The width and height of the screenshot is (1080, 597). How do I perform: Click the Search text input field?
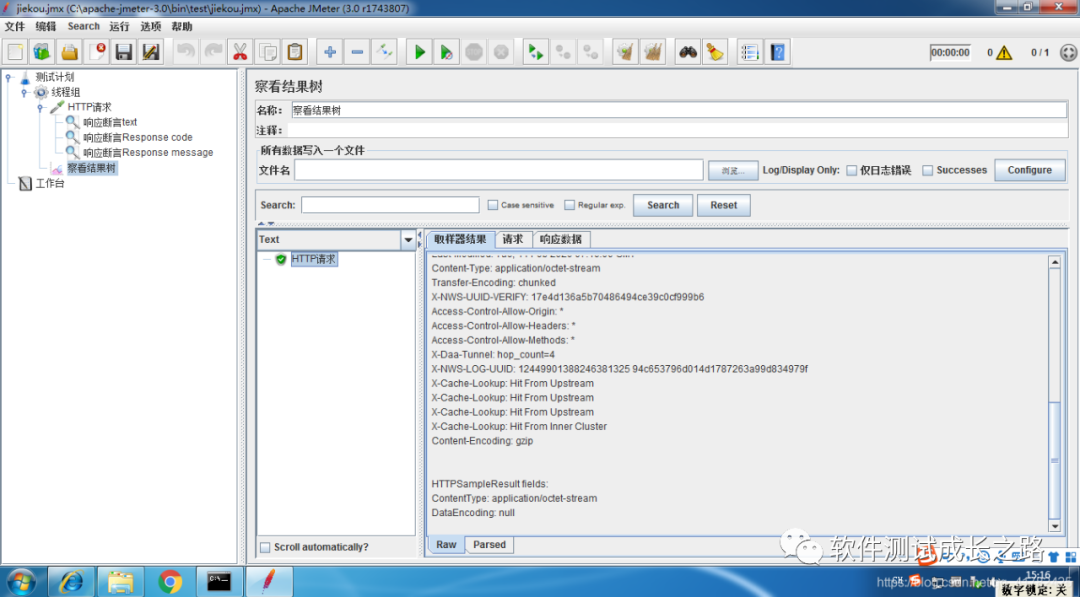(390, 205)
